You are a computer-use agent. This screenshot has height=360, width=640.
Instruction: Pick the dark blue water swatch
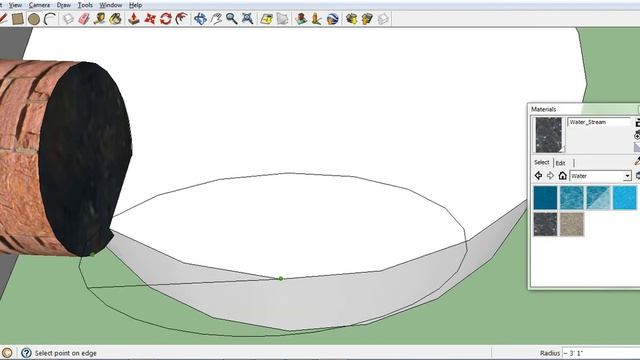point(545,198)
